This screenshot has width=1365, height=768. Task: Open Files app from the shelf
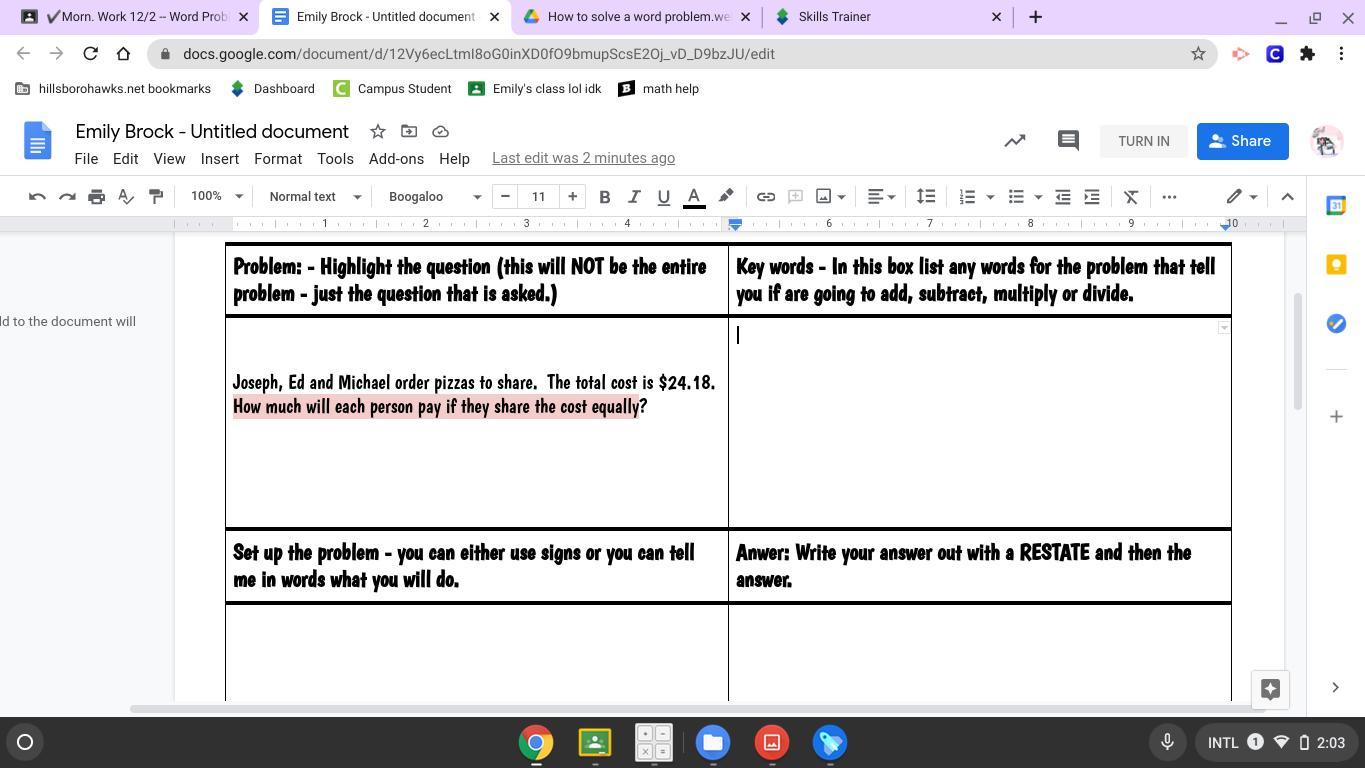pyautogui.click(x=713, y=743)
